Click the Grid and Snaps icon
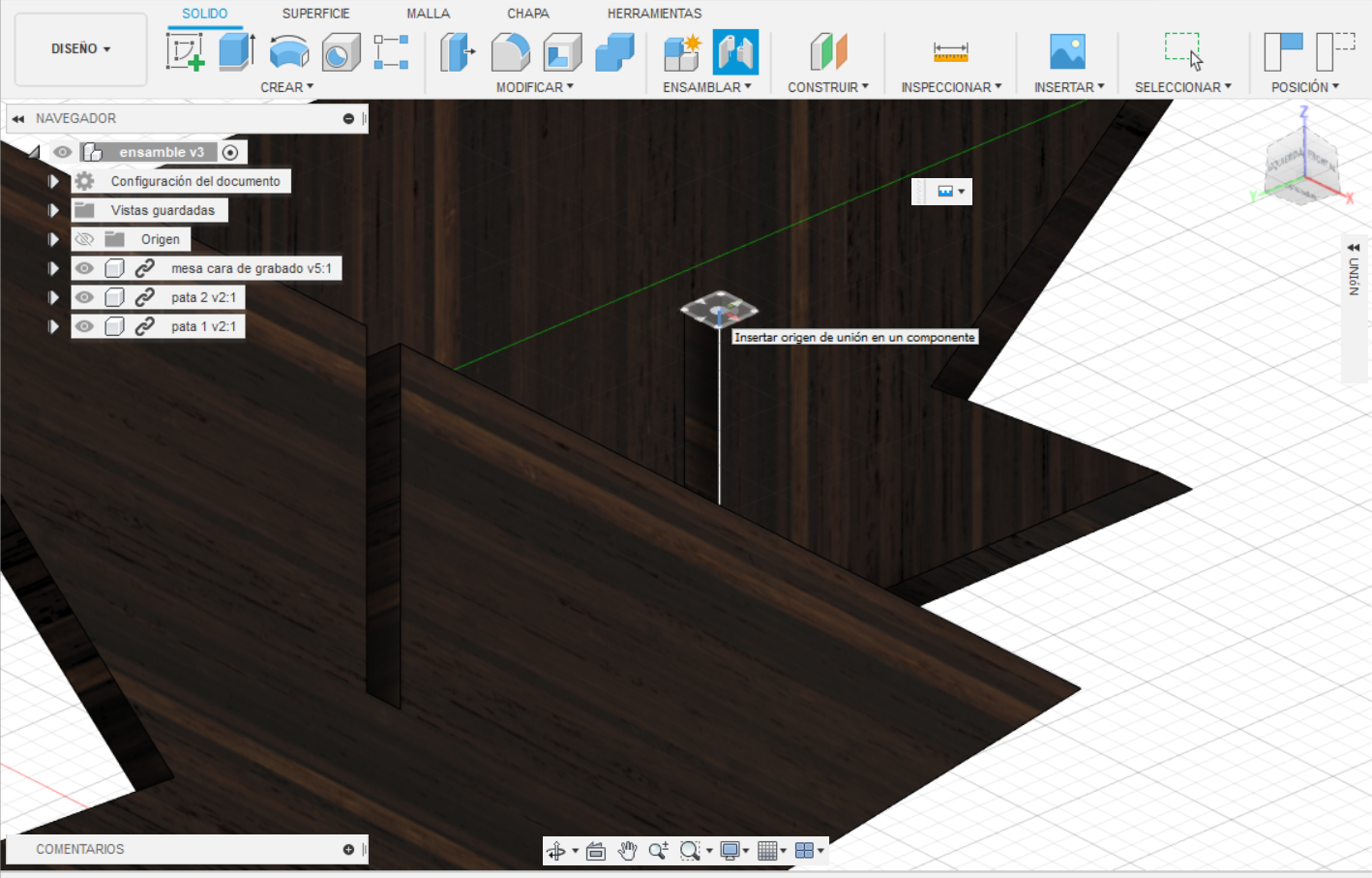 pos(768,851)
